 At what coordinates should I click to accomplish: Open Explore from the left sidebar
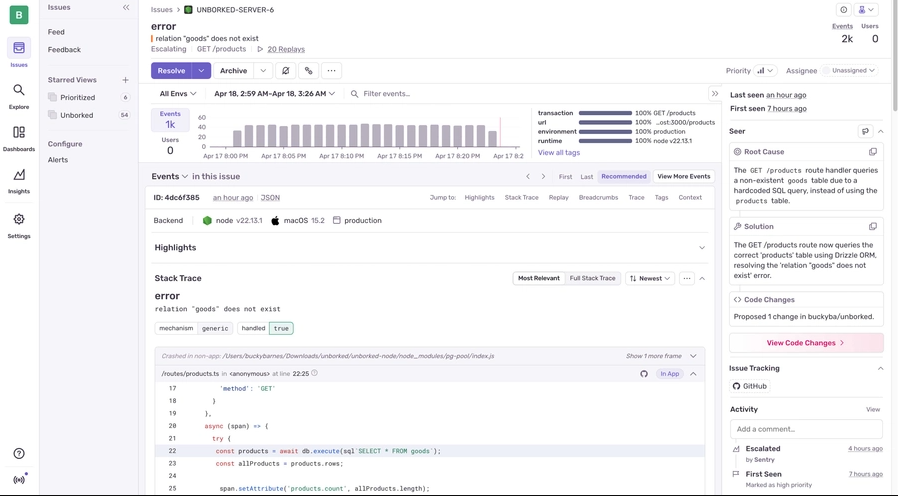19,95
